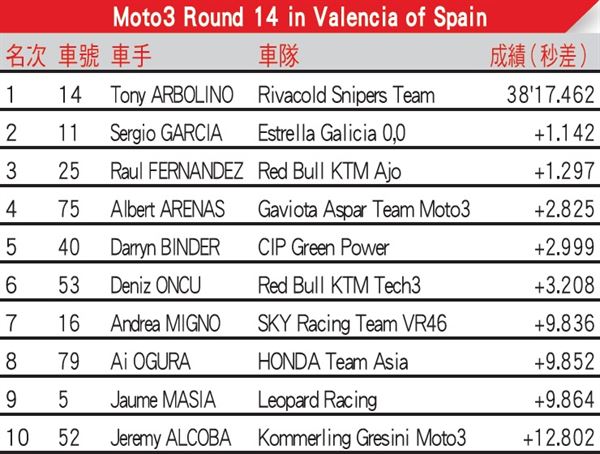
Task: Click winning time 38'17.462
Action: point(551,95)
